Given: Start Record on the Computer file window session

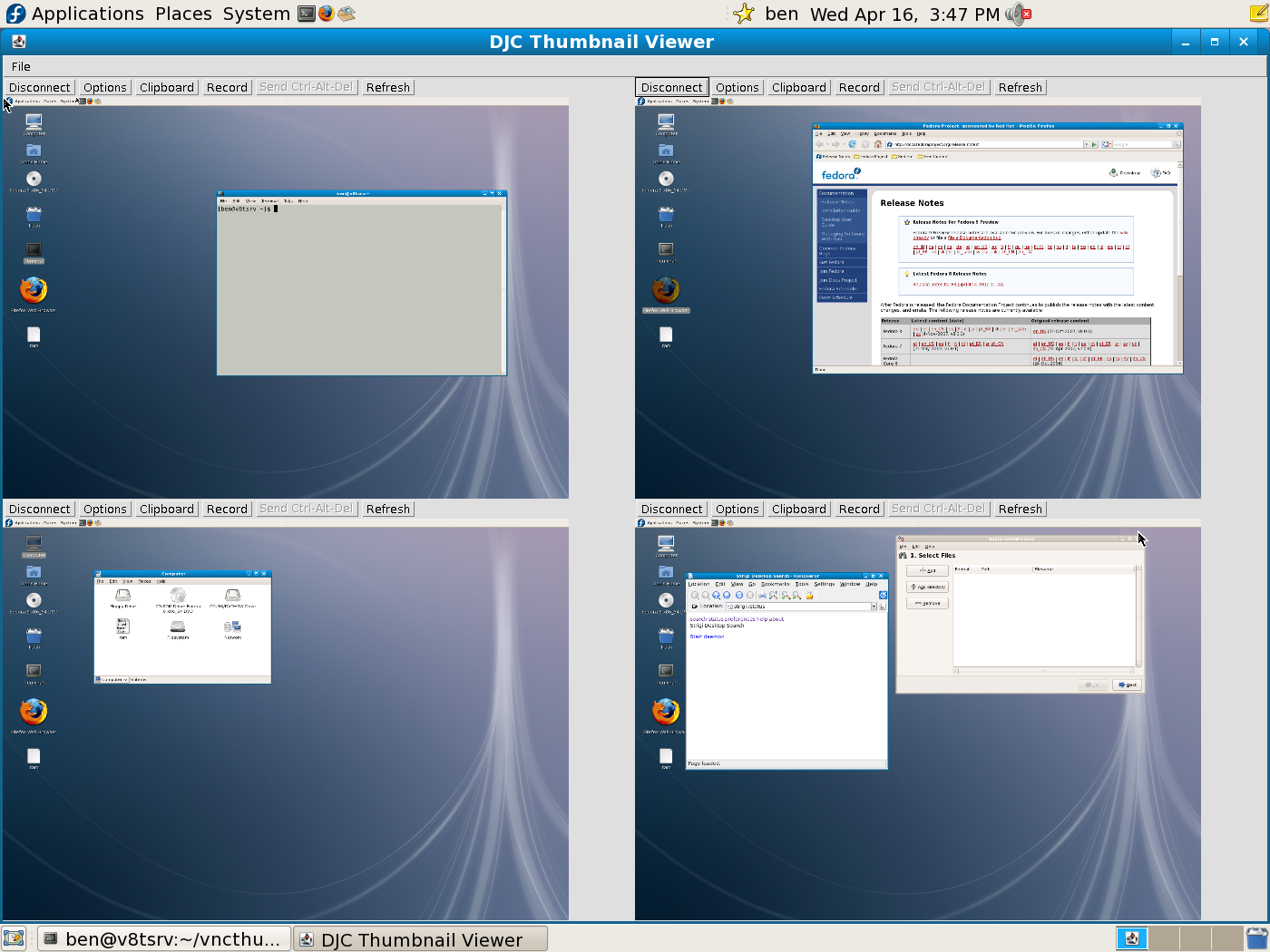Looking at the screenshot, I should tap(226, 509).
